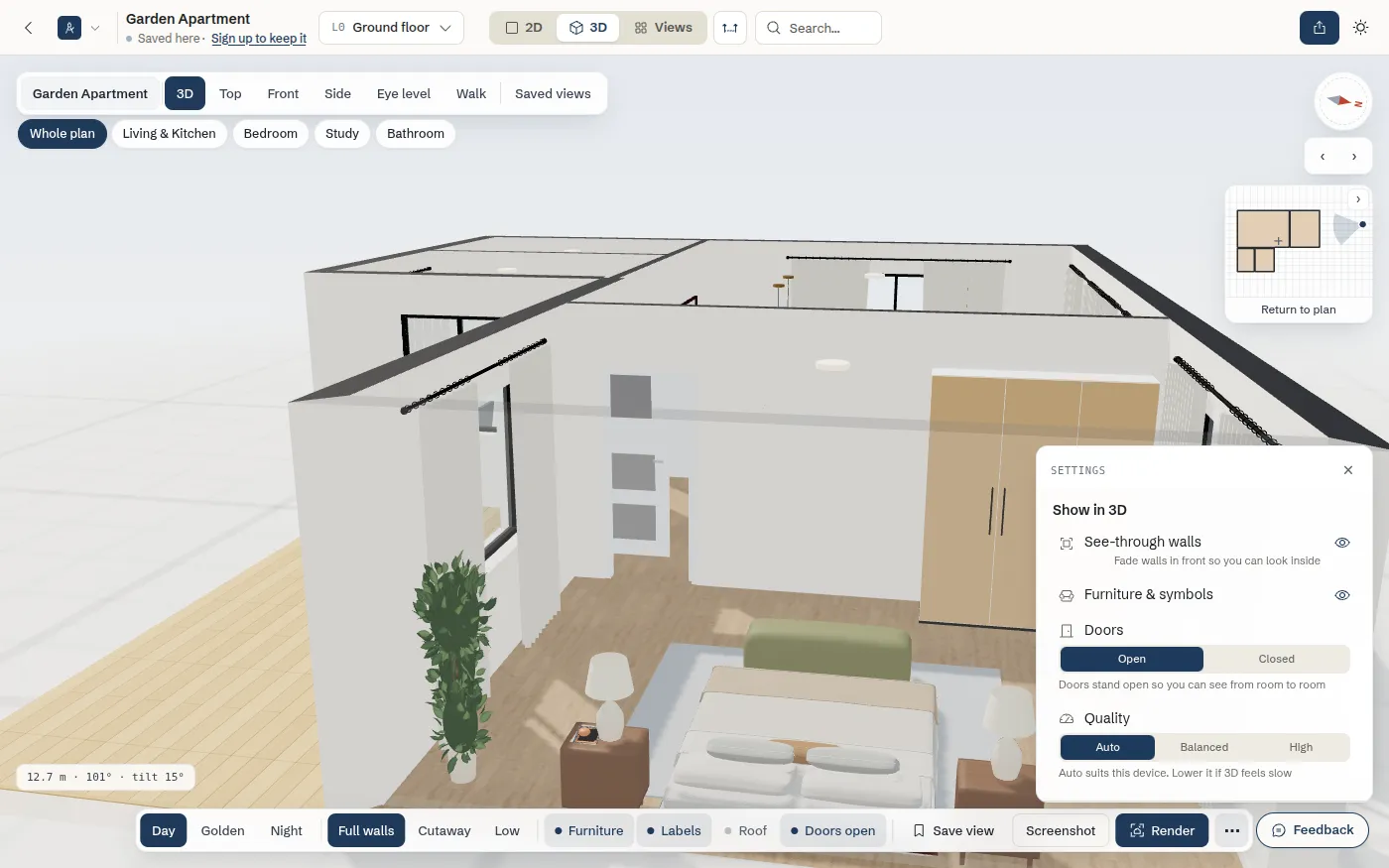This screenshot has width=1389, height=868.
Task: Click the compass orientation widget
Action: (1343, 101)
